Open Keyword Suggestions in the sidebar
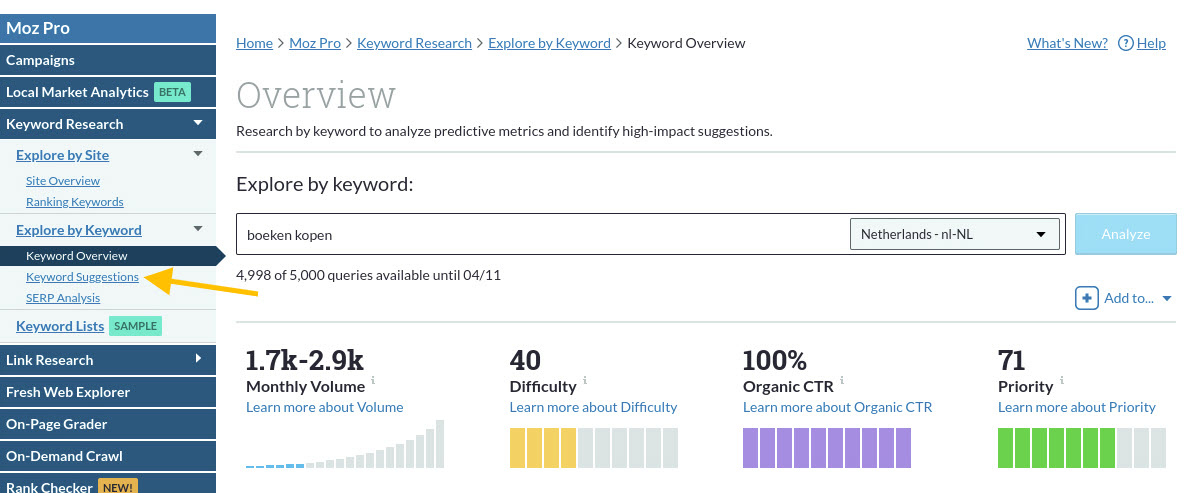This screenshot has width=1187, height=493. (82, 276)
